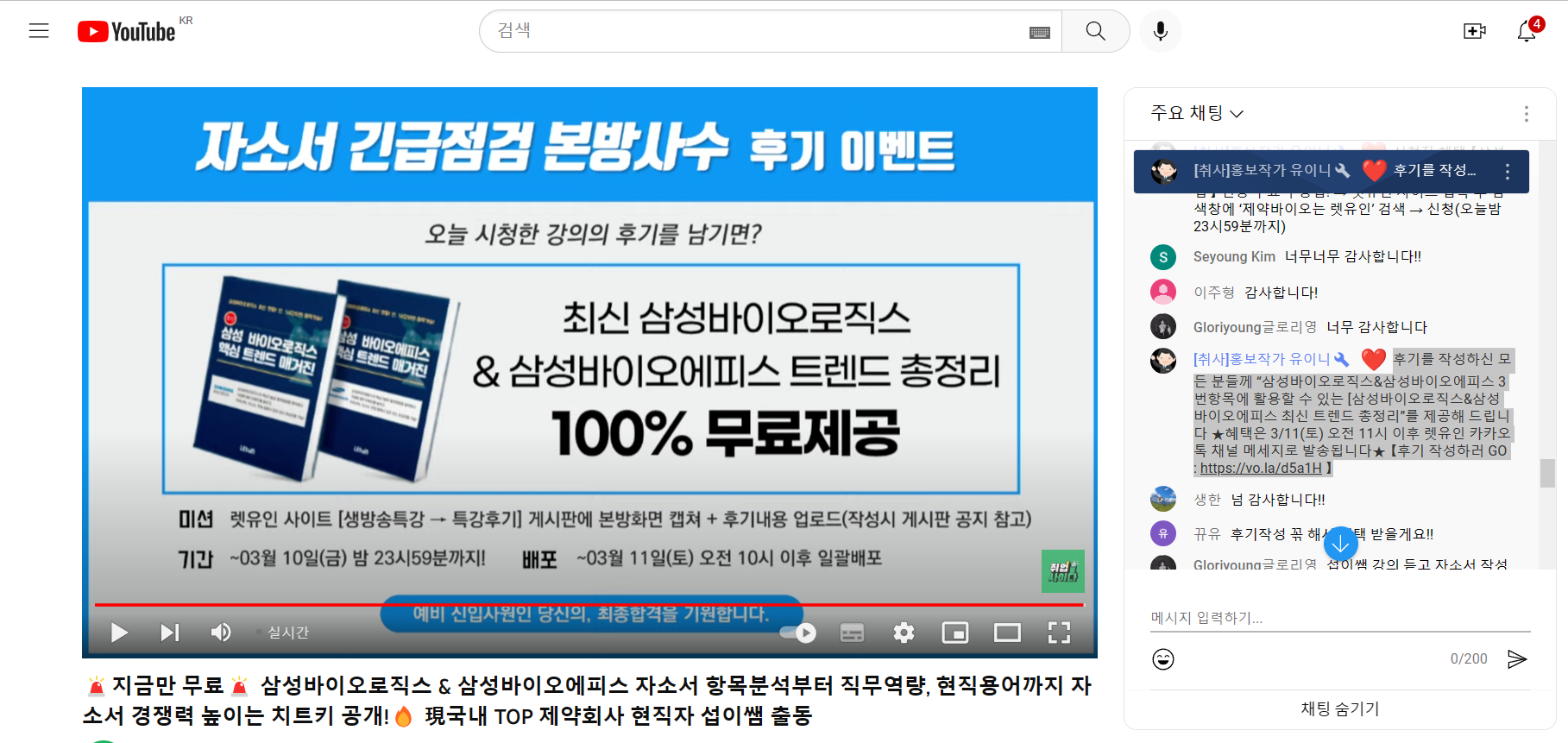
Task: Mute the video volume
Action: [221, 633]
